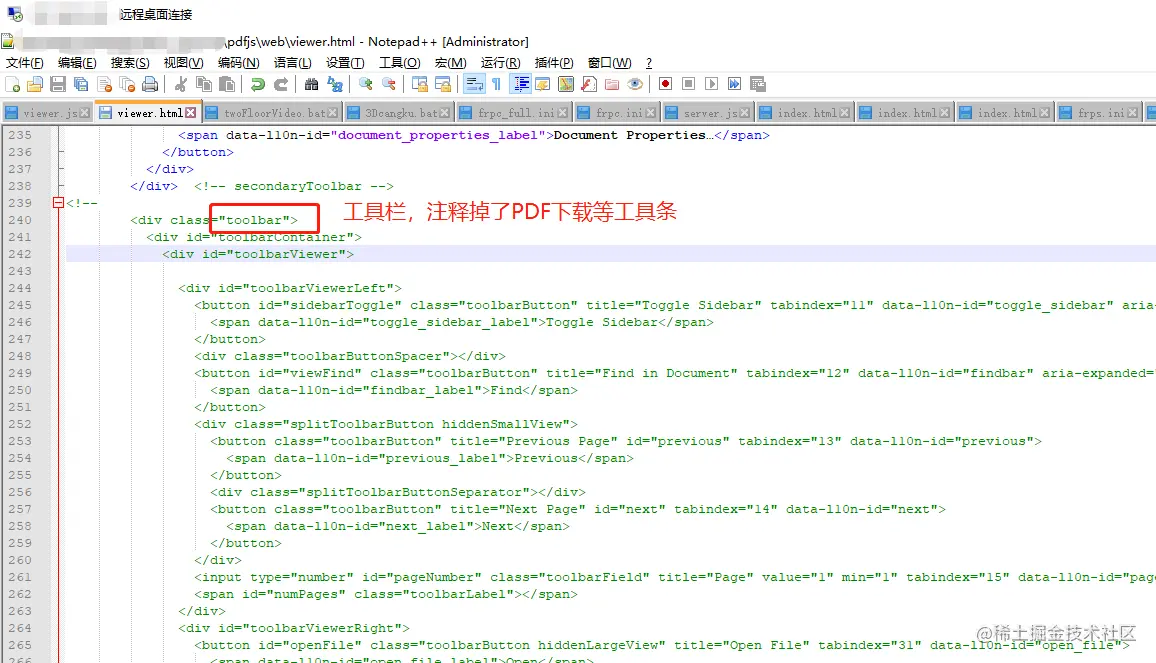
Task: Toggle the Indent Guide icon
Action: pos(520,84)
